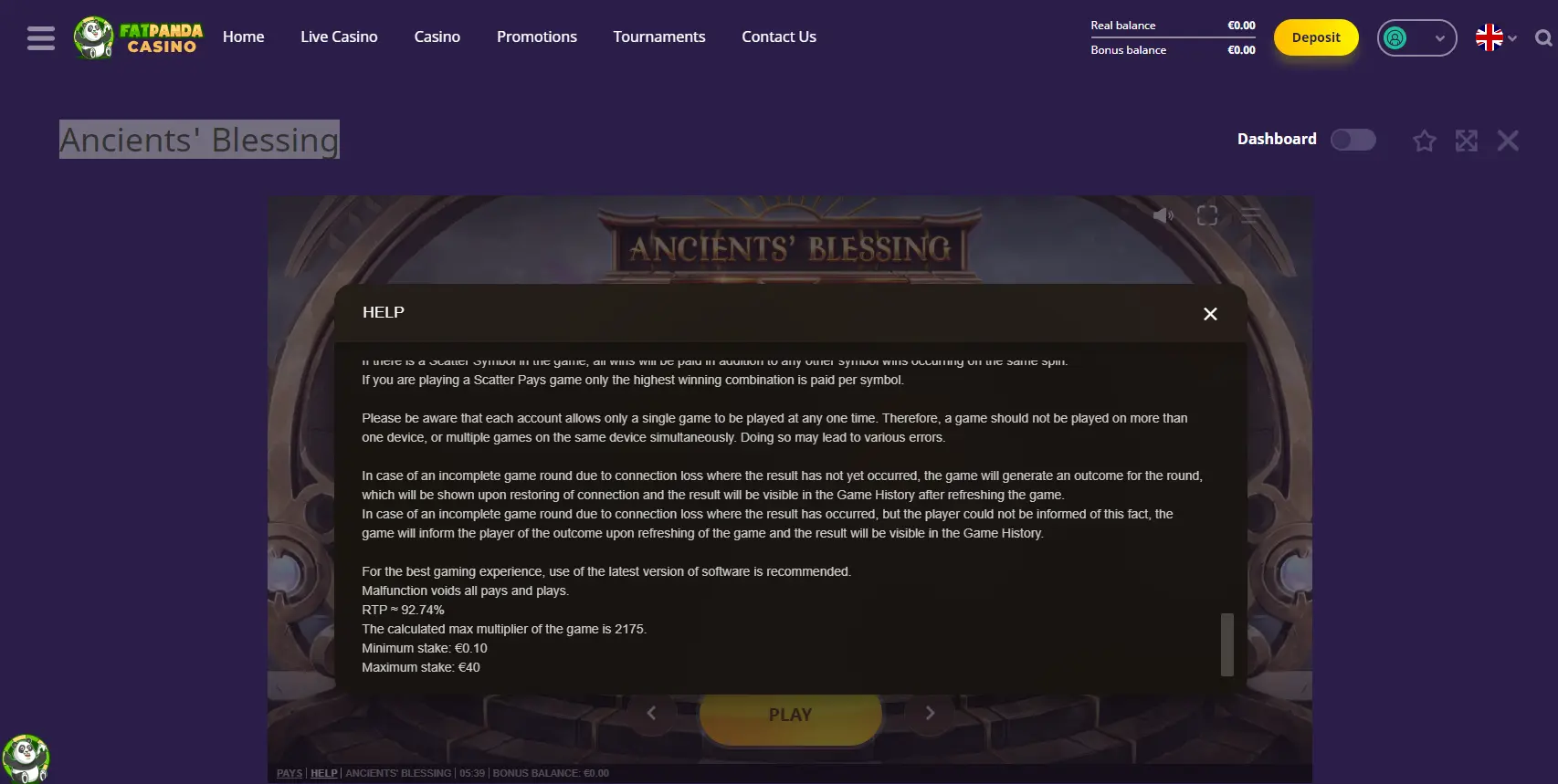Image resolution: width=1558 pixels, height=784 pixels.
Task: Add game to favorites with star icon
Action: click(x=1424, y=141)
